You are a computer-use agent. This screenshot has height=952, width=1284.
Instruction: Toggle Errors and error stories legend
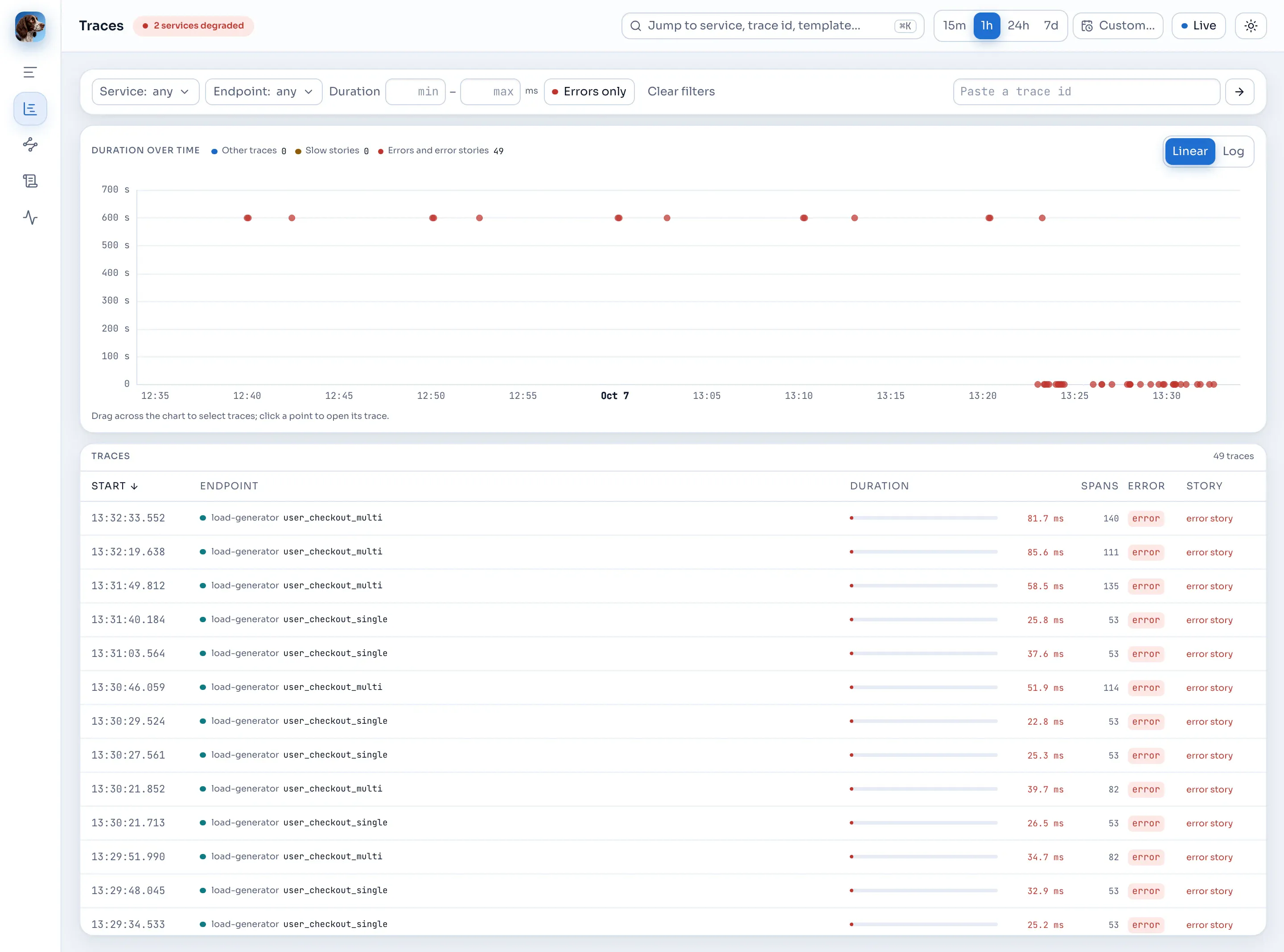point(440,150)
